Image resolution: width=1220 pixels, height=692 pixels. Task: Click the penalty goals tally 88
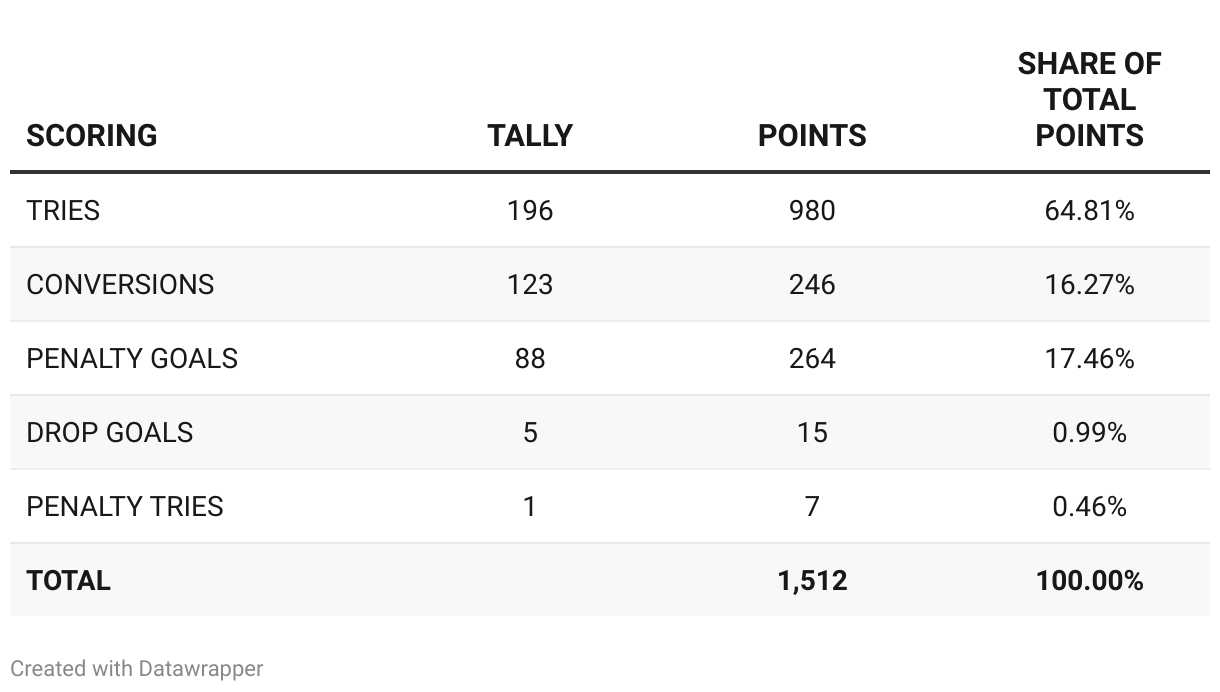529,359
